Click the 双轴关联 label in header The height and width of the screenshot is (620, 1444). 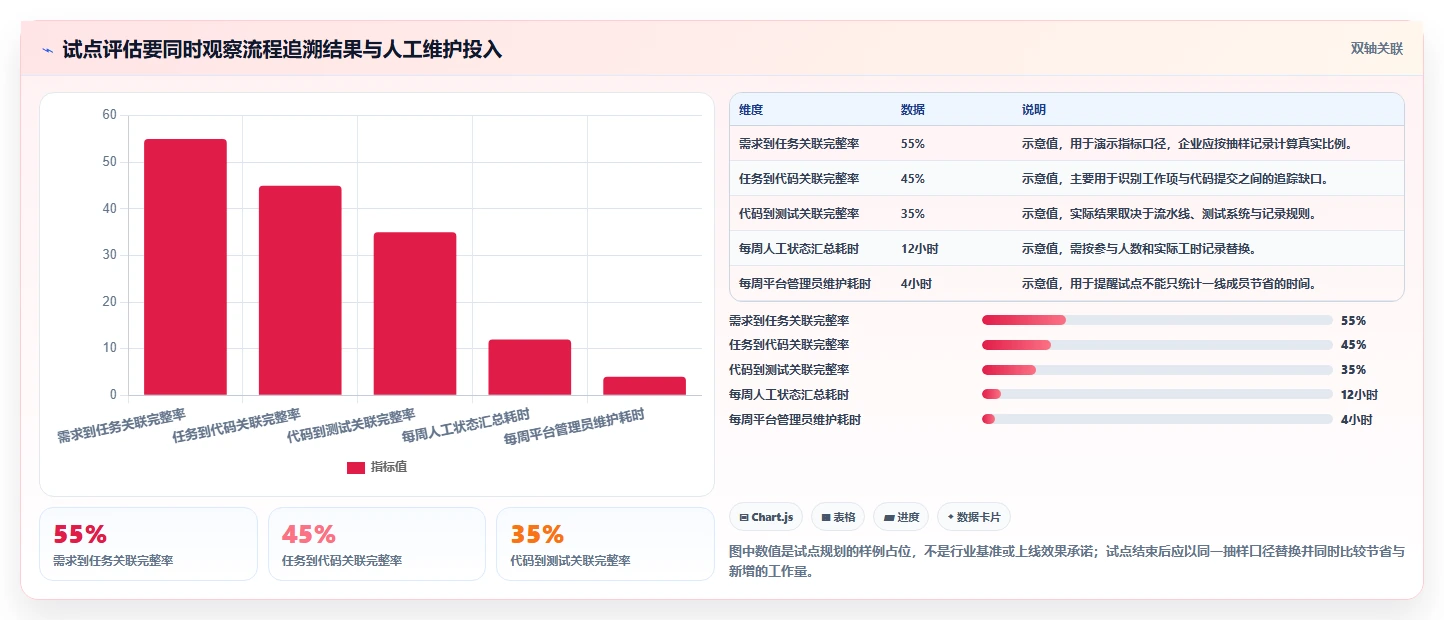pyautogui.click(x=1377, y=49)
